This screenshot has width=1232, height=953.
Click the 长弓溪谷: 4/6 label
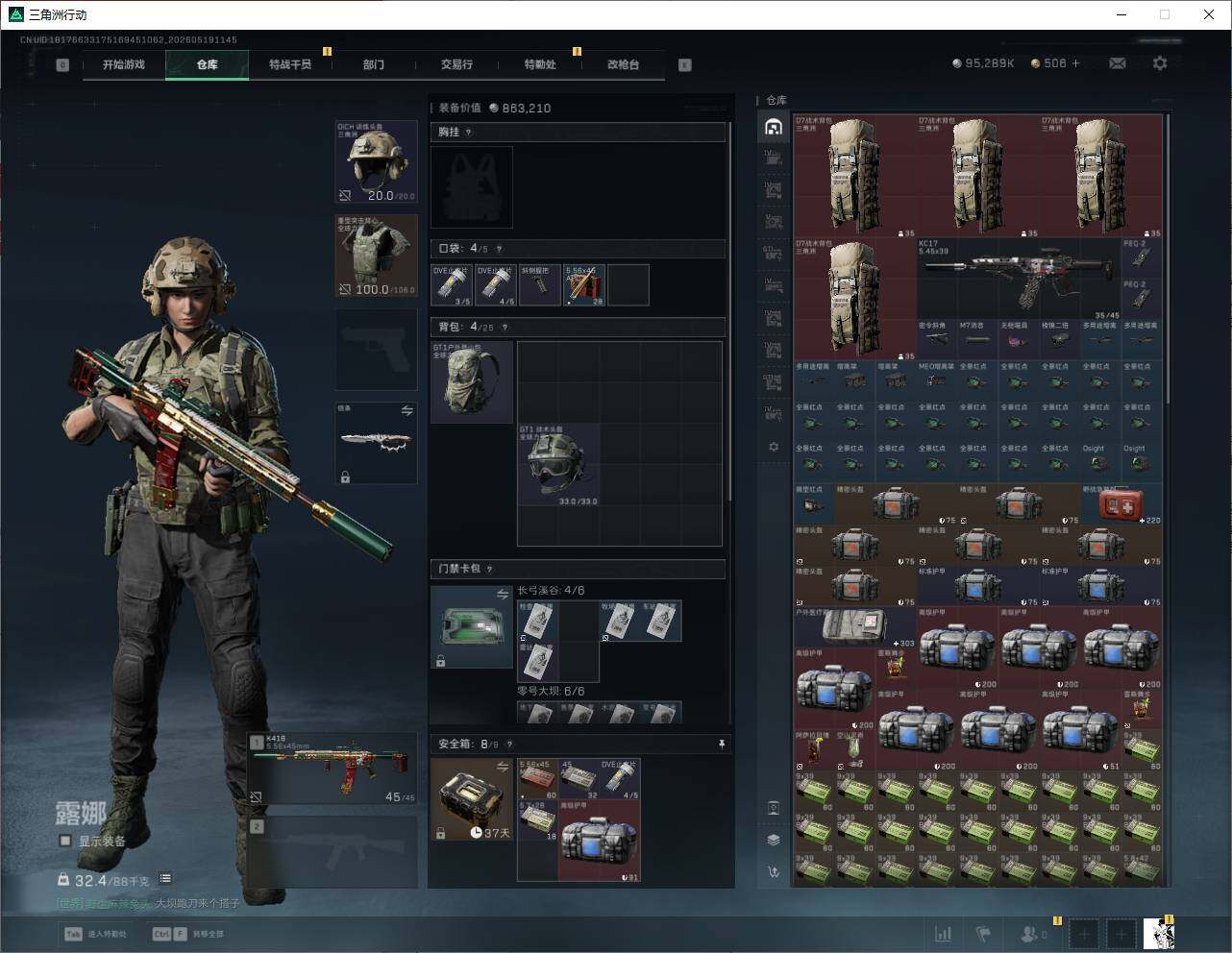click(551, 590)
